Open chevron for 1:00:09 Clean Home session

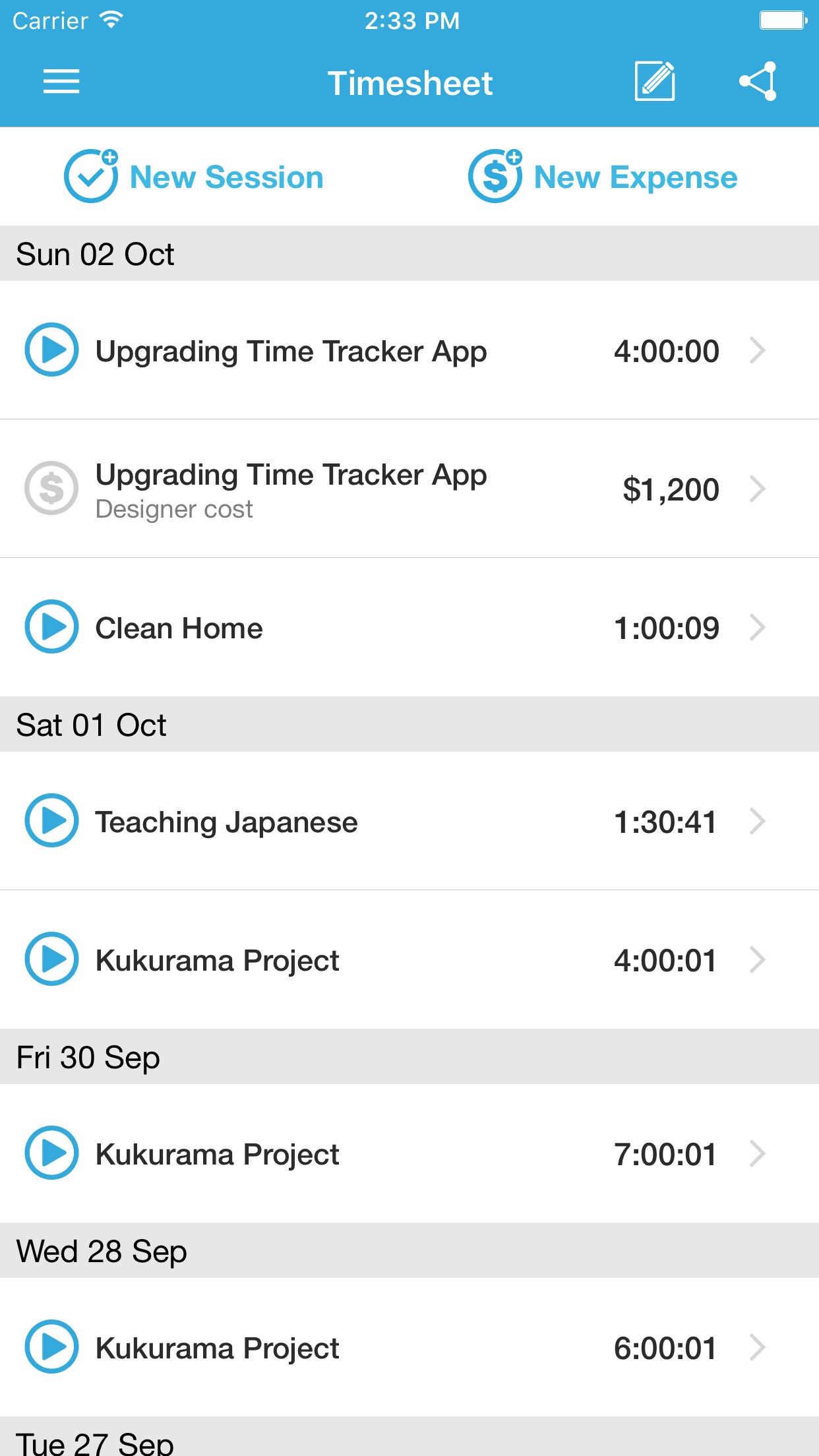(x=758, y=627)
